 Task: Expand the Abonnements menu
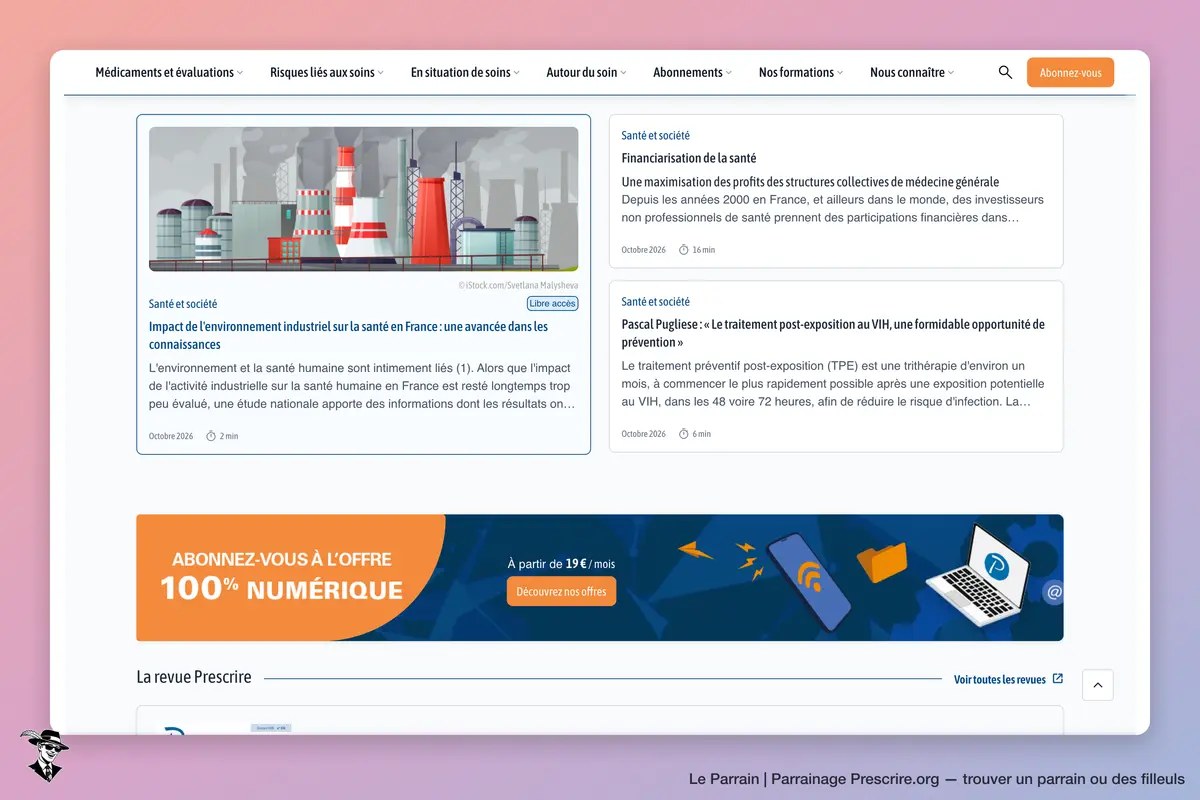(x=692, y=72)
